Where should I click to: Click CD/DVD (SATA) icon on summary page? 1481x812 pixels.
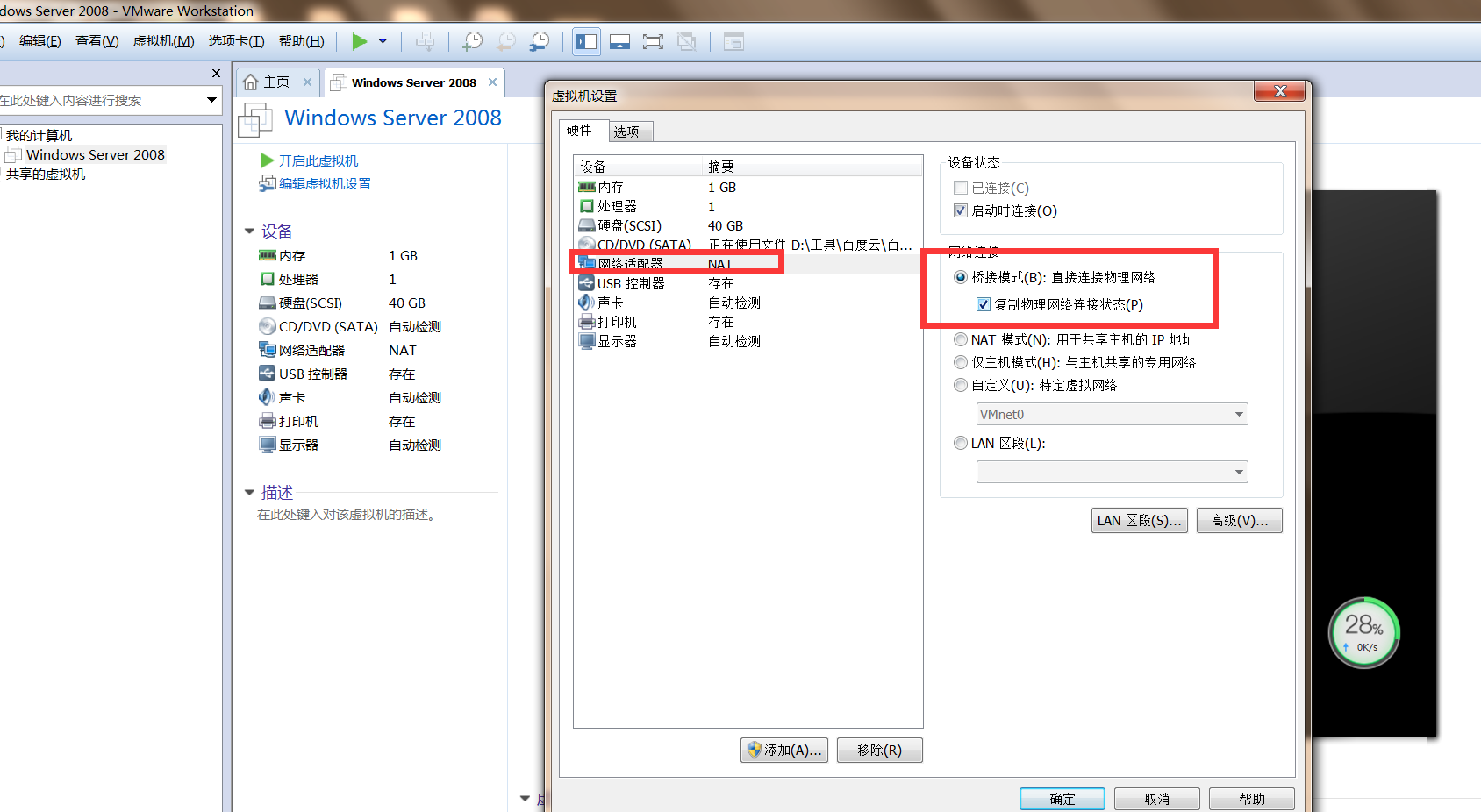coord(267,326)
